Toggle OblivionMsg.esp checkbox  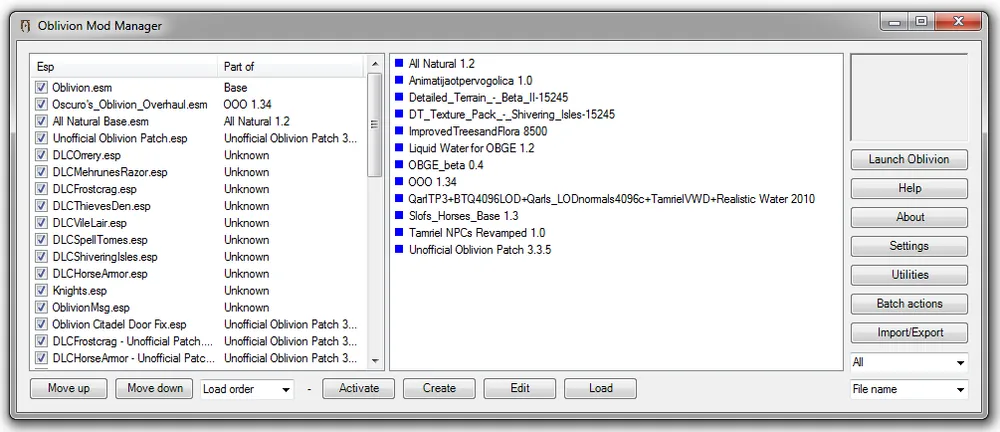(42, 307)
